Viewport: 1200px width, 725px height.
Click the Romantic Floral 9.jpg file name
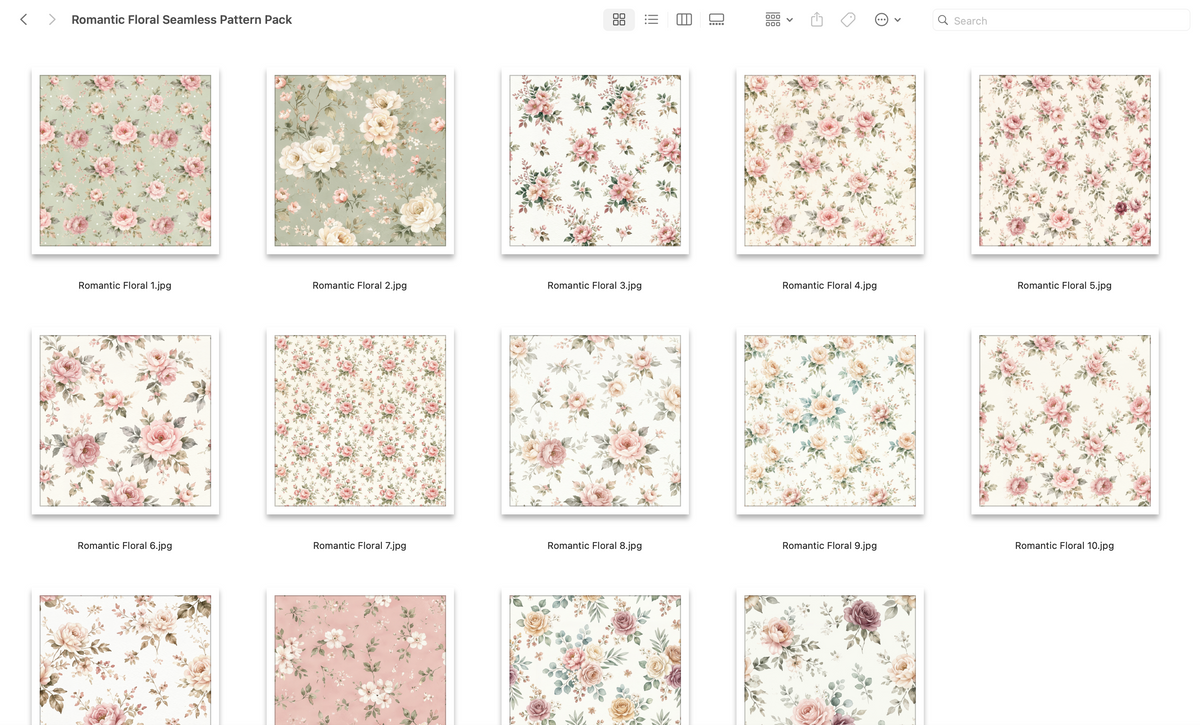click(830, 546)
